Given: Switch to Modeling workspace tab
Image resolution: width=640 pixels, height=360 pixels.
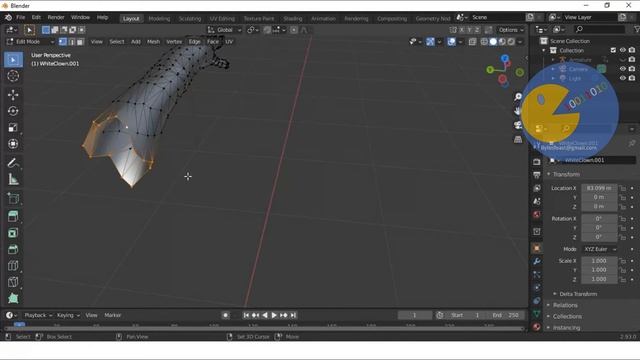Looking at the screenshot, I should [x=159, y=18].
